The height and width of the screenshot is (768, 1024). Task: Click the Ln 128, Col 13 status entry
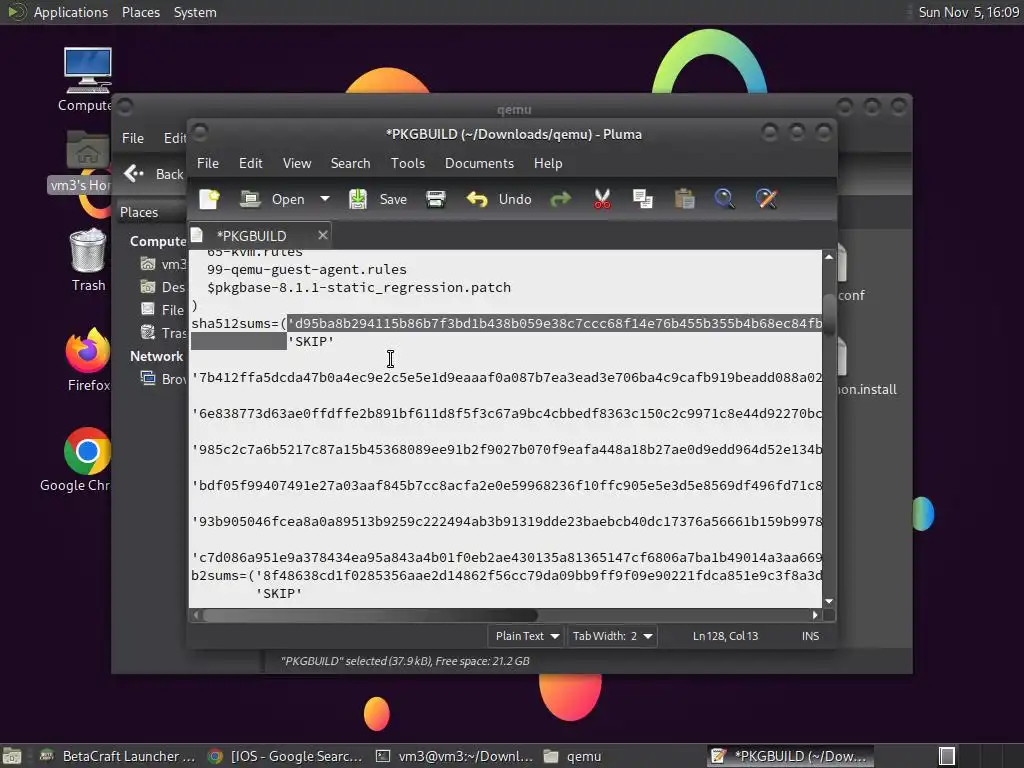725,636
